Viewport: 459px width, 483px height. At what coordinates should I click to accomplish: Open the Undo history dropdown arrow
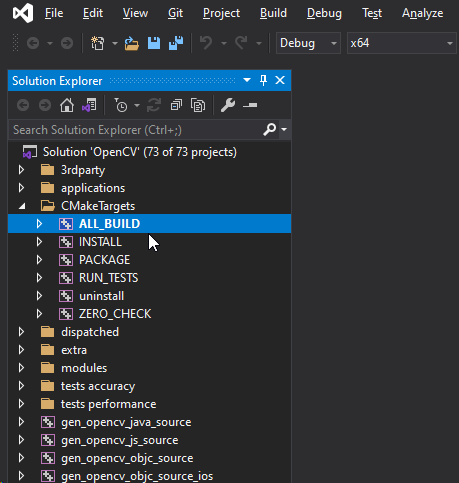(224, 43)
